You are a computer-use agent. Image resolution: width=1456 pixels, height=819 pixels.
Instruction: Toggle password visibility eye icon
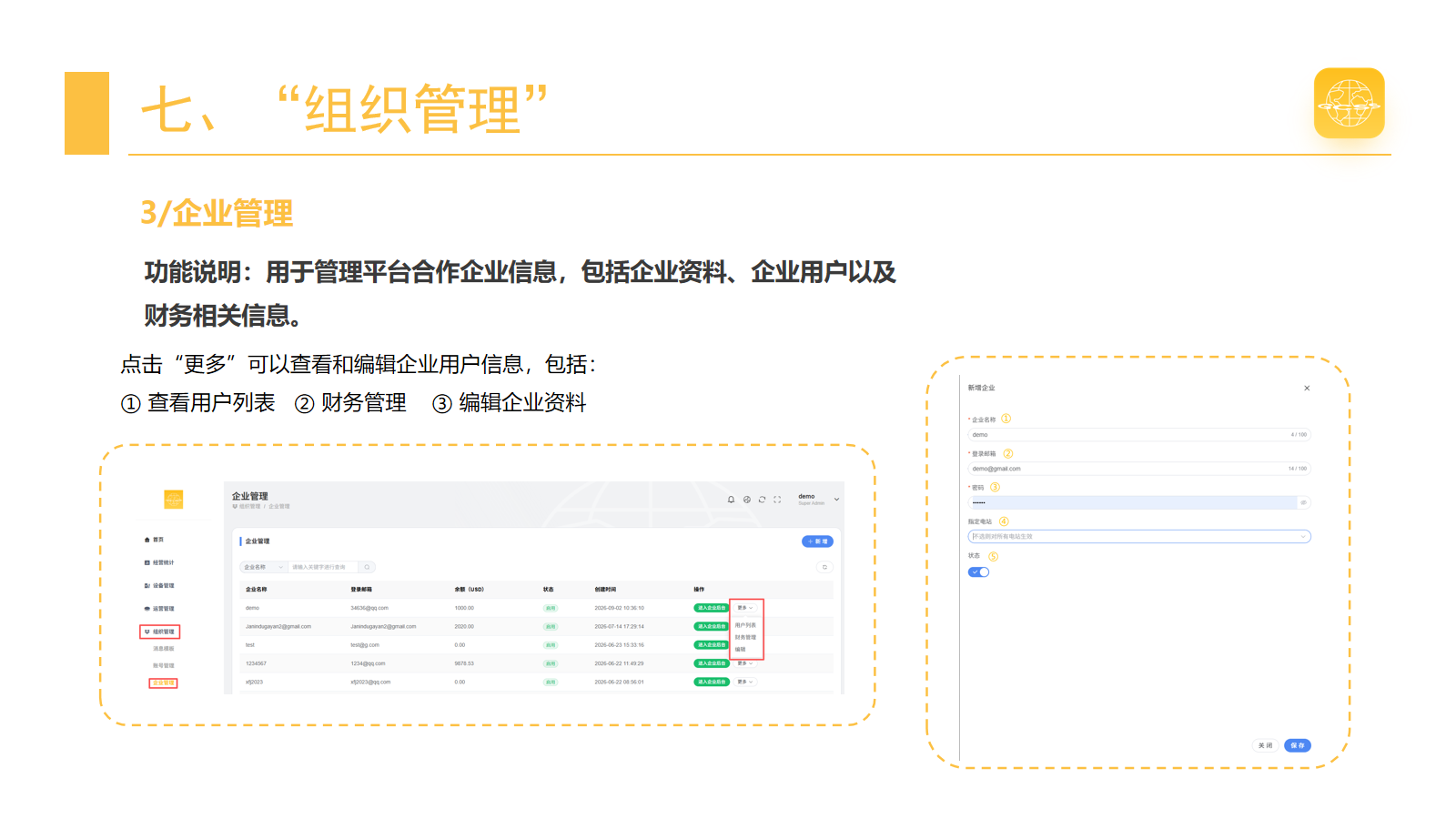click(x=1303, y=502)
